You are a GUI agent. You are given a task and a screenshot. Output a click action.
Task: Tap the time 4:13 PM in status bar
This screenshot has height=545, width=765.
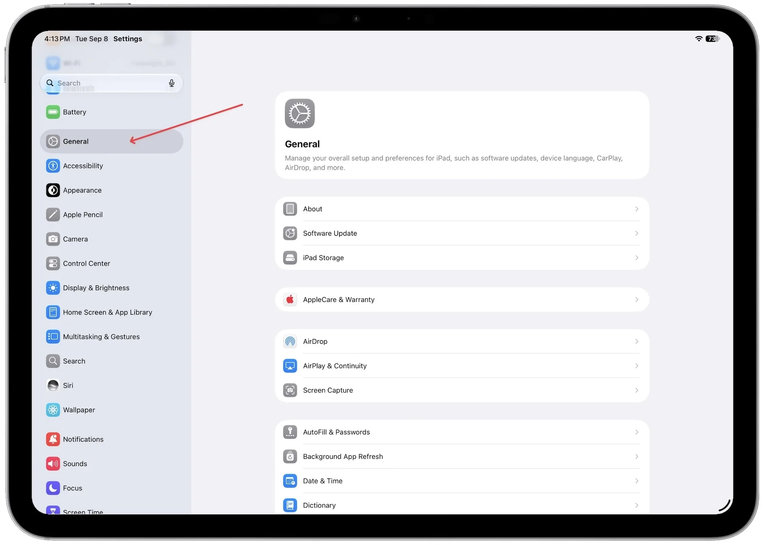point(57,39)
